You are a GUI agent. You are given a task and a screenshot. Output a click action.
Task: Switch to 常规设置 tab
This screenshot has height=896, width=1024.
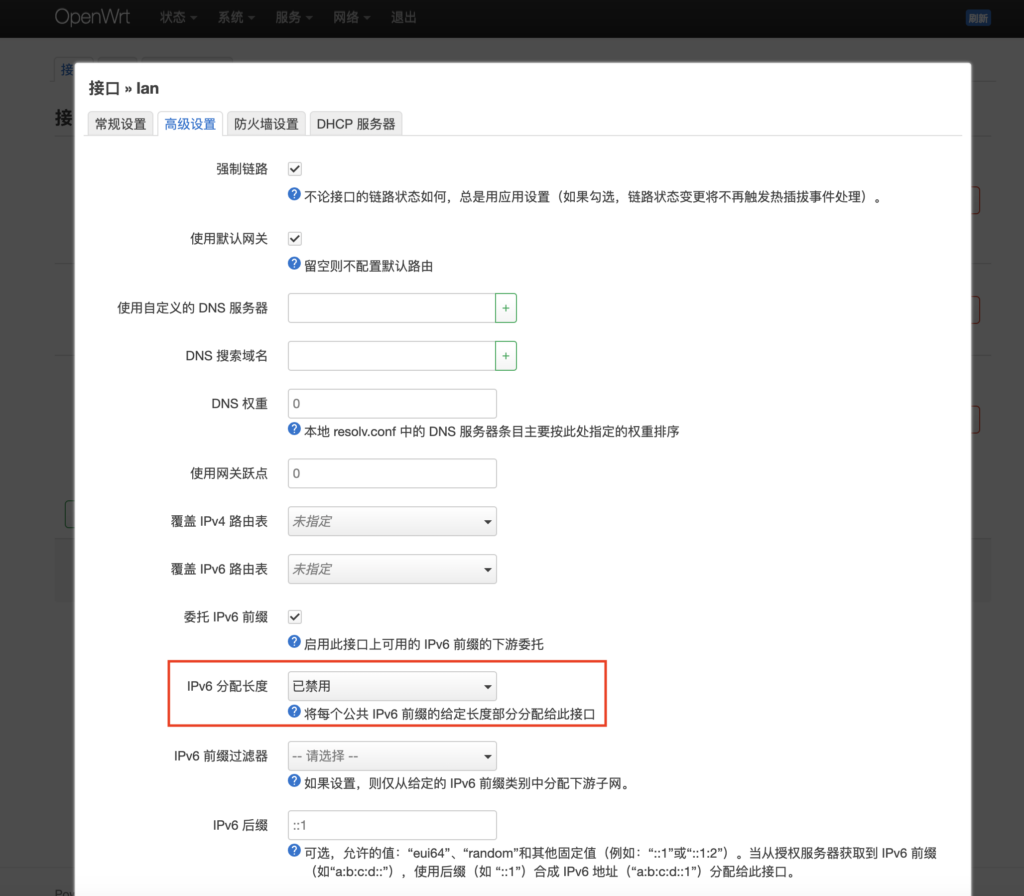(121, 124)
